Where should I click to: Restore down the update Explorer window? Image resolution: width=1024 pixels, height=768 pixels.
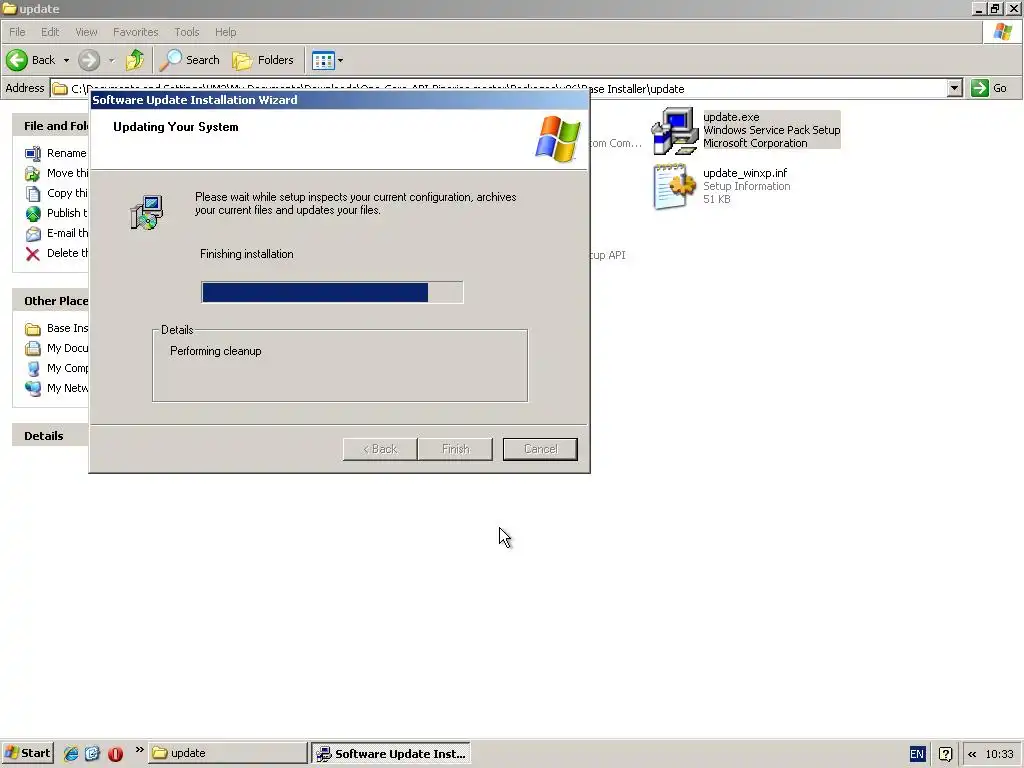(x=995, y=8)
